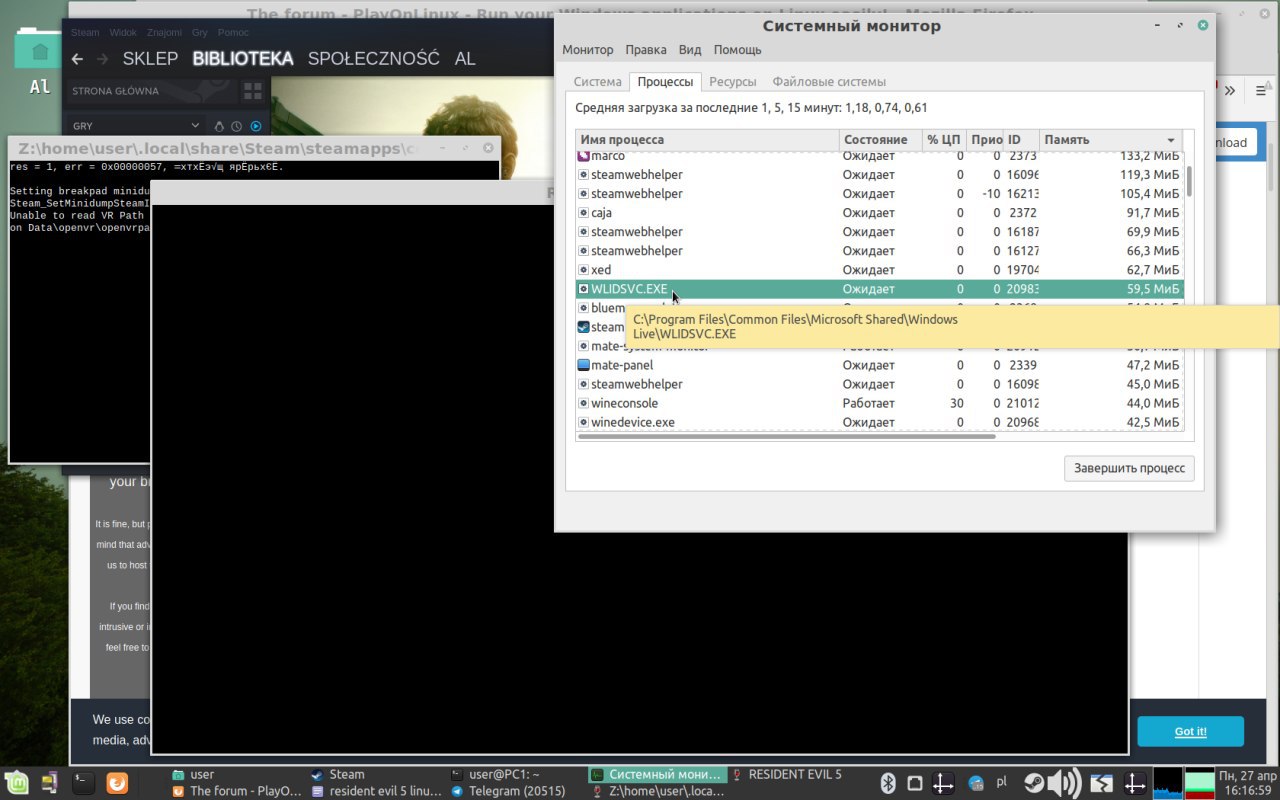This screenshot has height=800, width=1280.
Task: Go back with Steam's left arrow
Action: pyautogui.click(x=78, y=59)
